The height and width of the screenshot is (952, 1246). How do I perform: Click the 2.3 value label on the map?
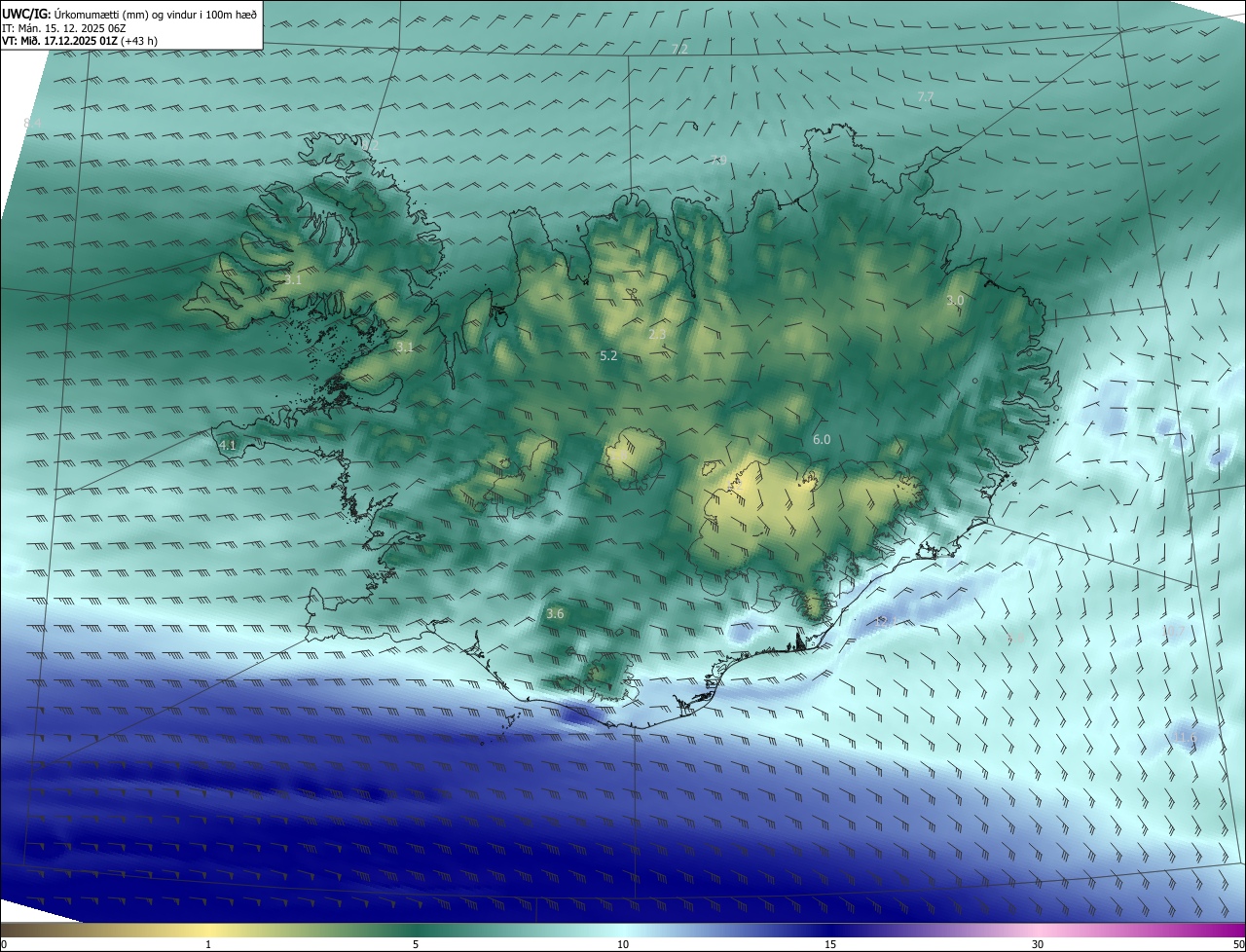pyautogui.click(x=657, y=334)
